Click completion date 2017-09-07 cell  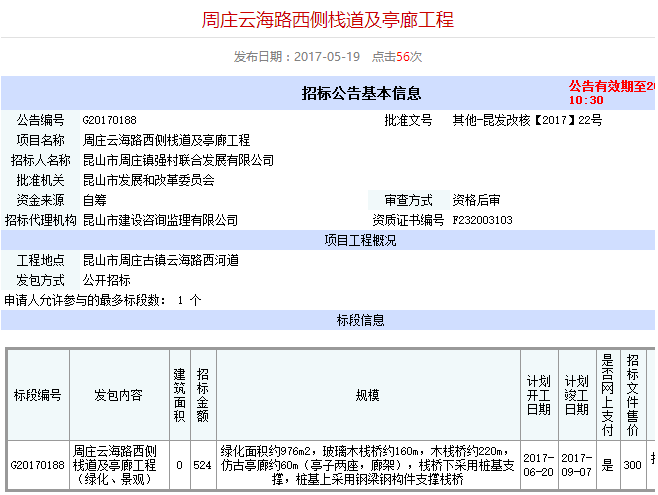pos(577,465)
